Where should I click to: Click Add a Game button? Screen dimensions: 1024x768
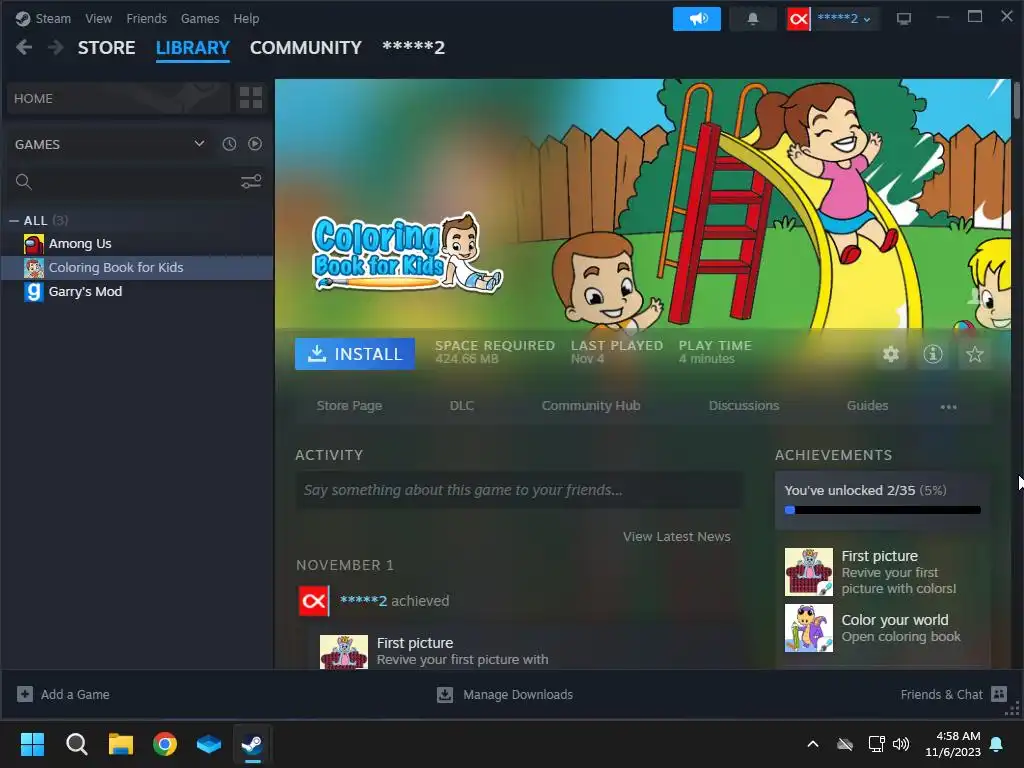point(63,694)
